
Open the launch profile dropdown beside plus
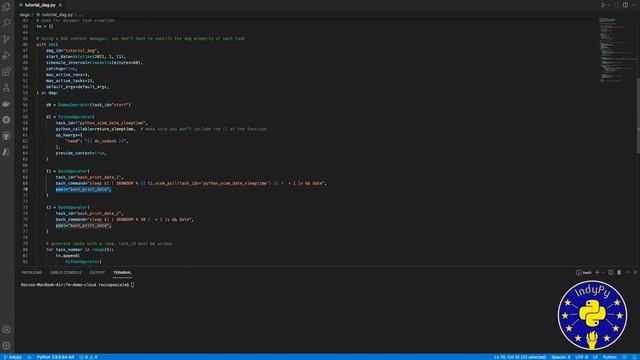[x=603, y=272]
